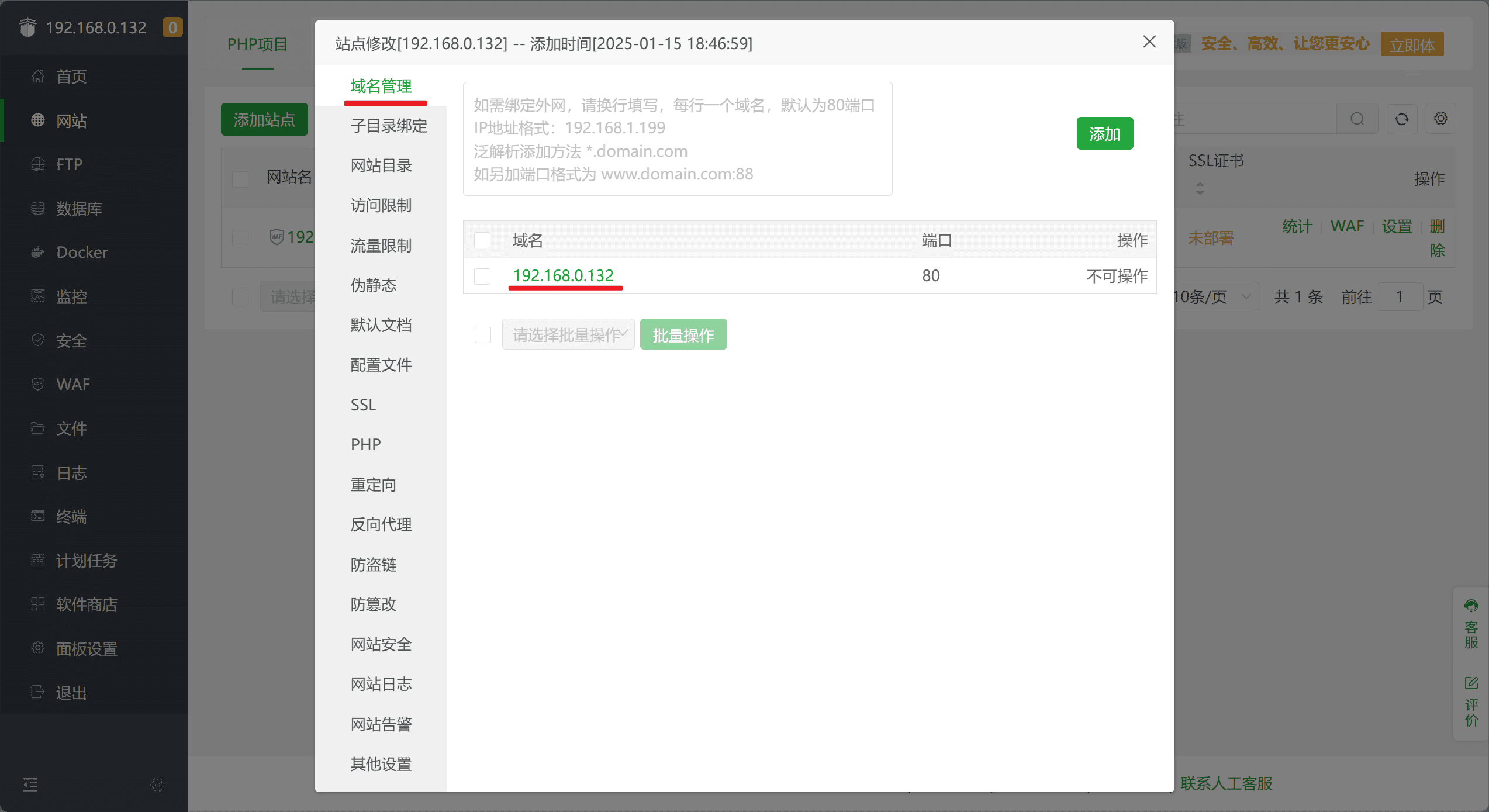1489x812 pixels.
Task: Switch to the SSL settings tab
Action: (363, 405)
